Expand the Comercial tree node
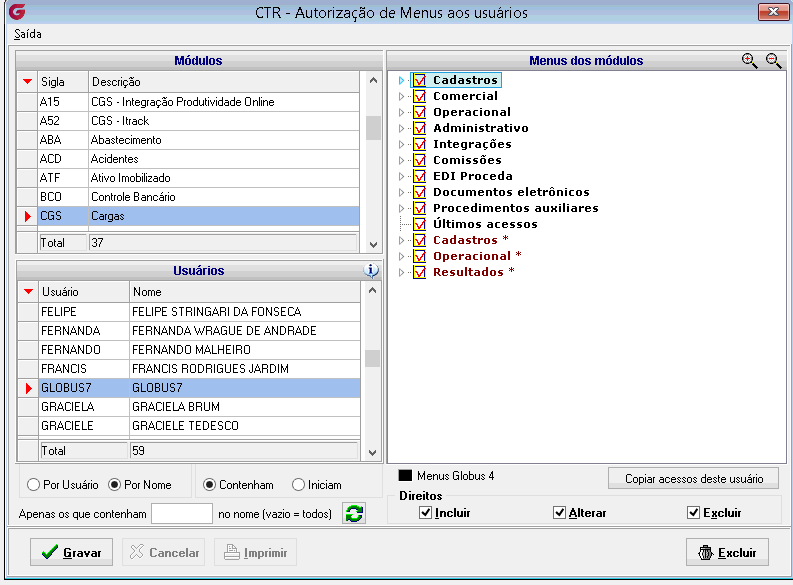The height and width of the screenshot is (585, 793). pyautogui.click(x=402, y=96)
